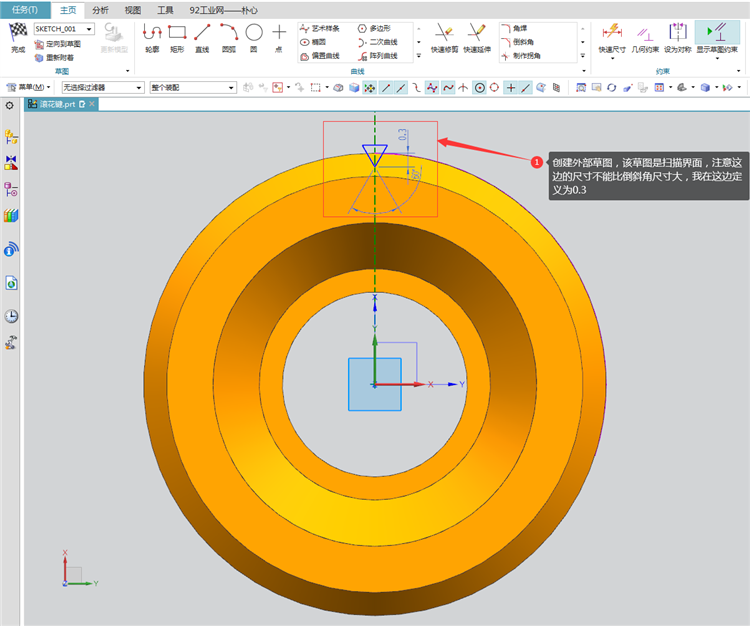The height and width of the screenshot is (626, 750).
Task: Click the 设为对称 make symmetric tool
Action: (x=677, y=38)
